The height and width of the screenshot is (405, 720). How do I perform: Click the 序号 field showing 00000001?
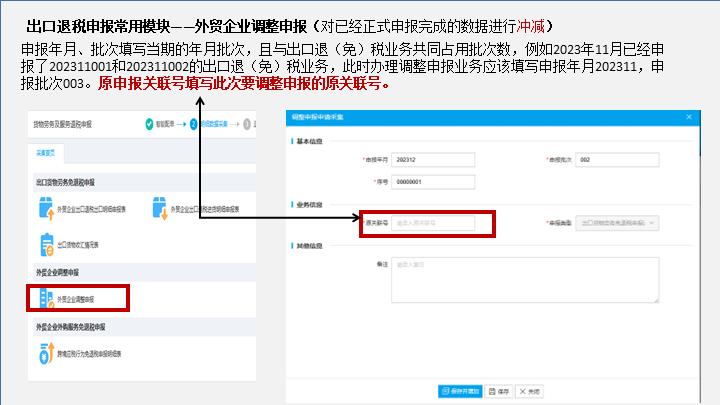433,182
